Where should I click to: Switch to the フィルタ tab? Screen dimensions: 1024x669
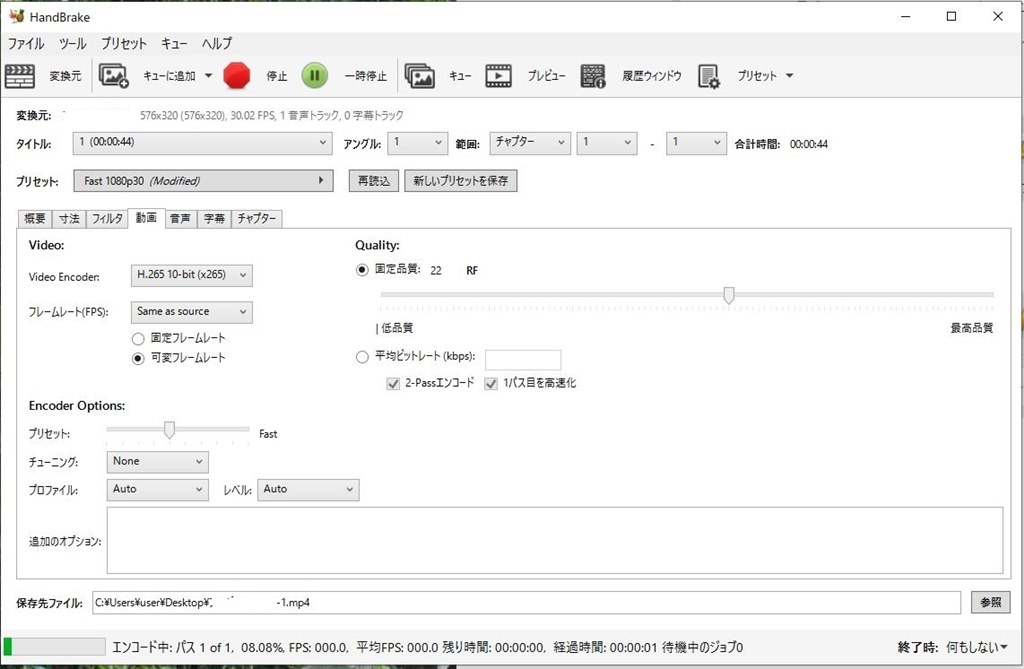pyautogui.click(x=107, y=219)
